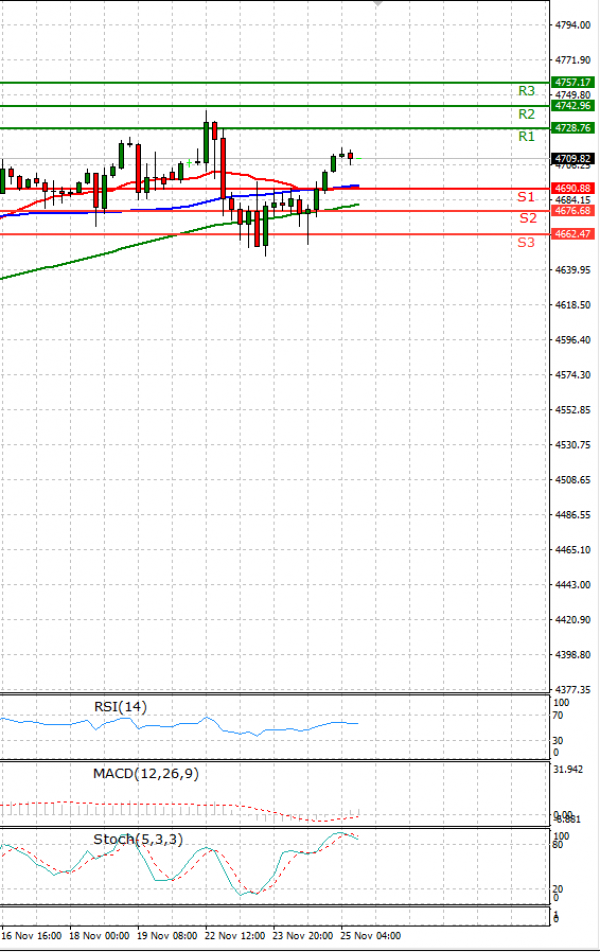Click the 70 level on RSI scale
600x952 pixels.
point(559,715)
